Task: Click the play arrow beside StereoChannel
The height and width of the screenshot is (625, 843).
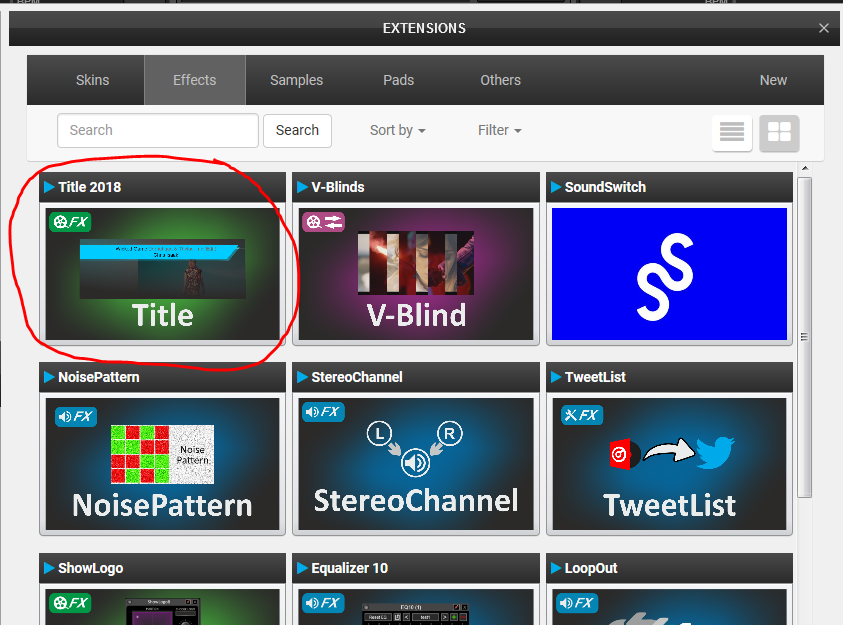Action: (302, 377)
